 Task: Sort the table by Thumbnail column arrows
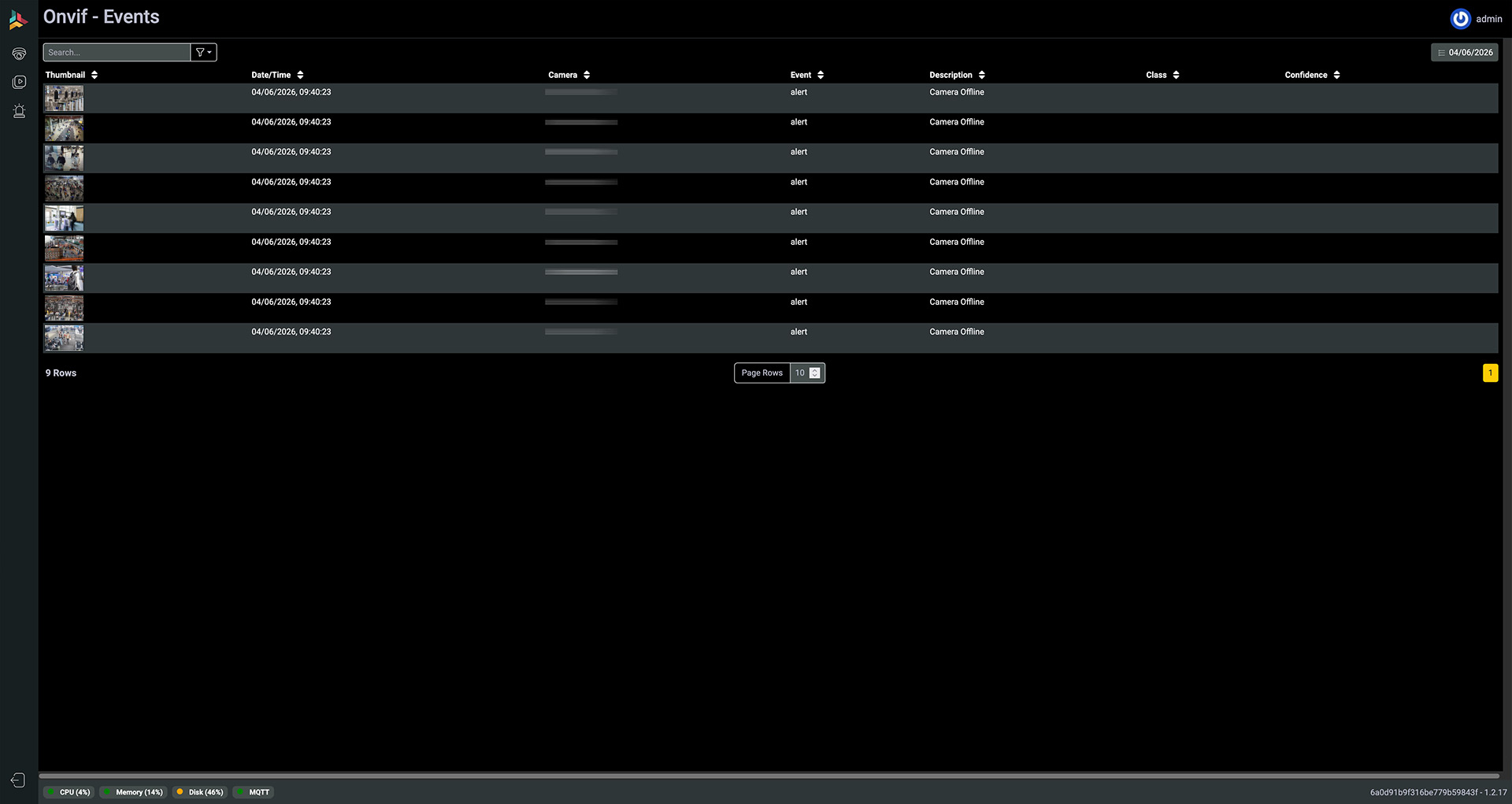94,75
